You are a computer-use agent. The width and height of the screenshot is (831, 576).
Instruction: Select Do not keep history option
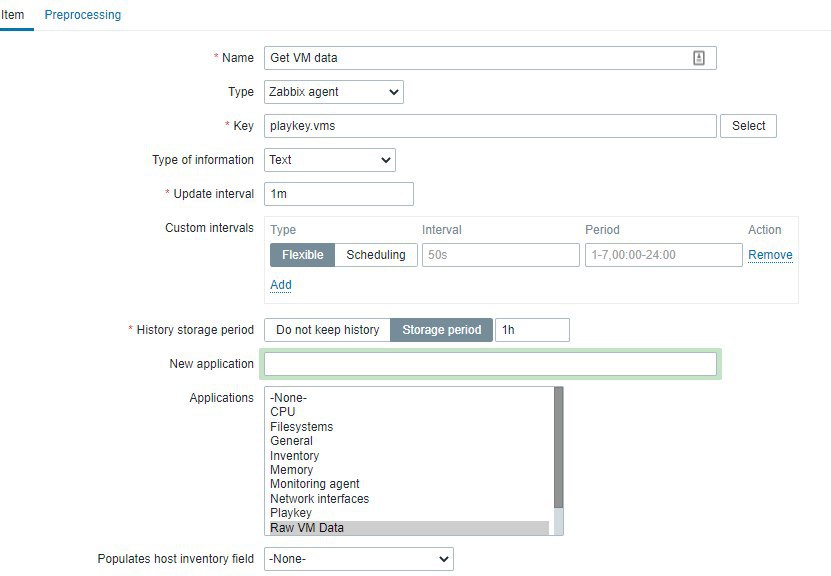click(x=328, y=330)
